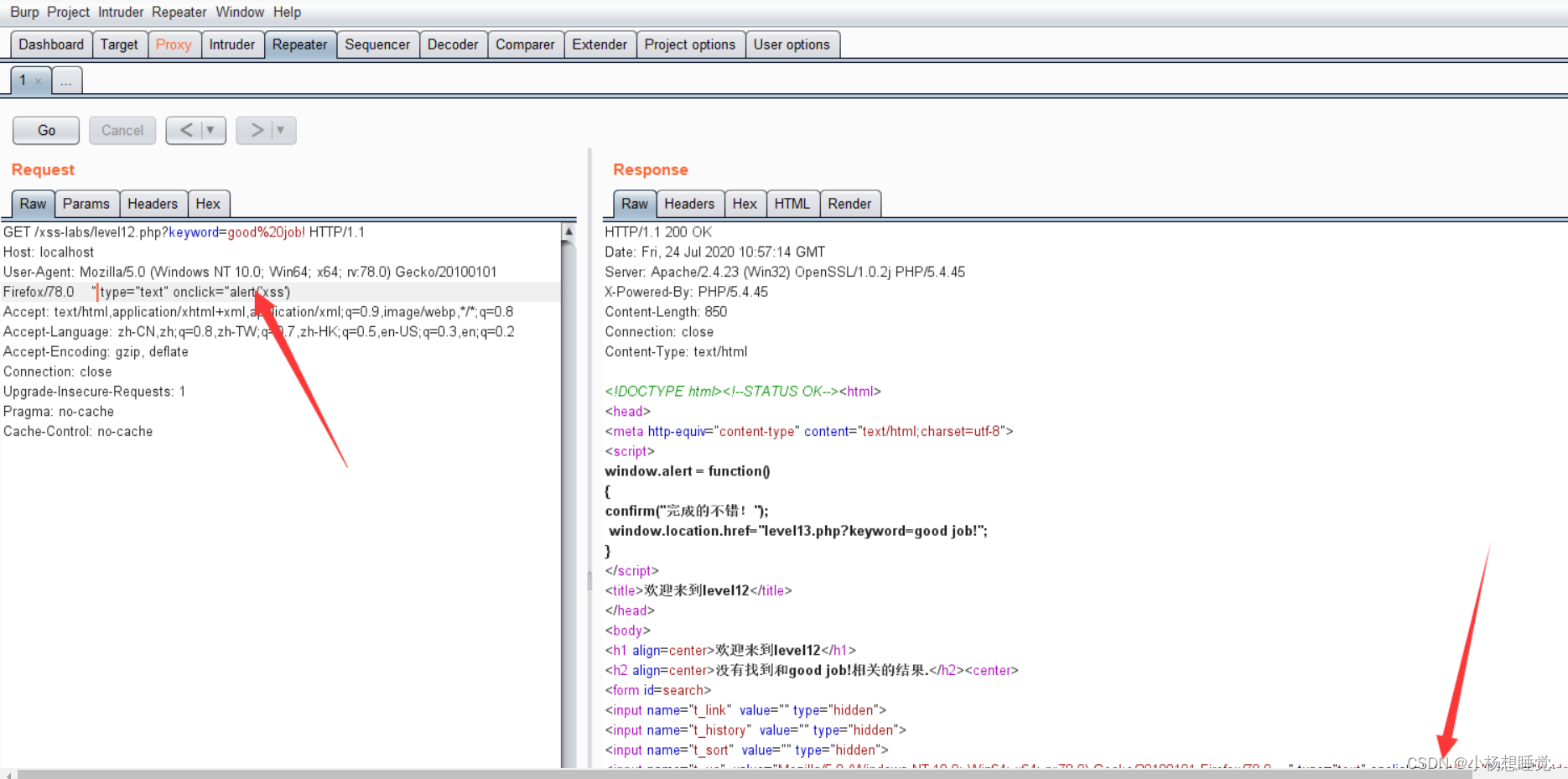Open the User options tab

click(x=792, y=44)
